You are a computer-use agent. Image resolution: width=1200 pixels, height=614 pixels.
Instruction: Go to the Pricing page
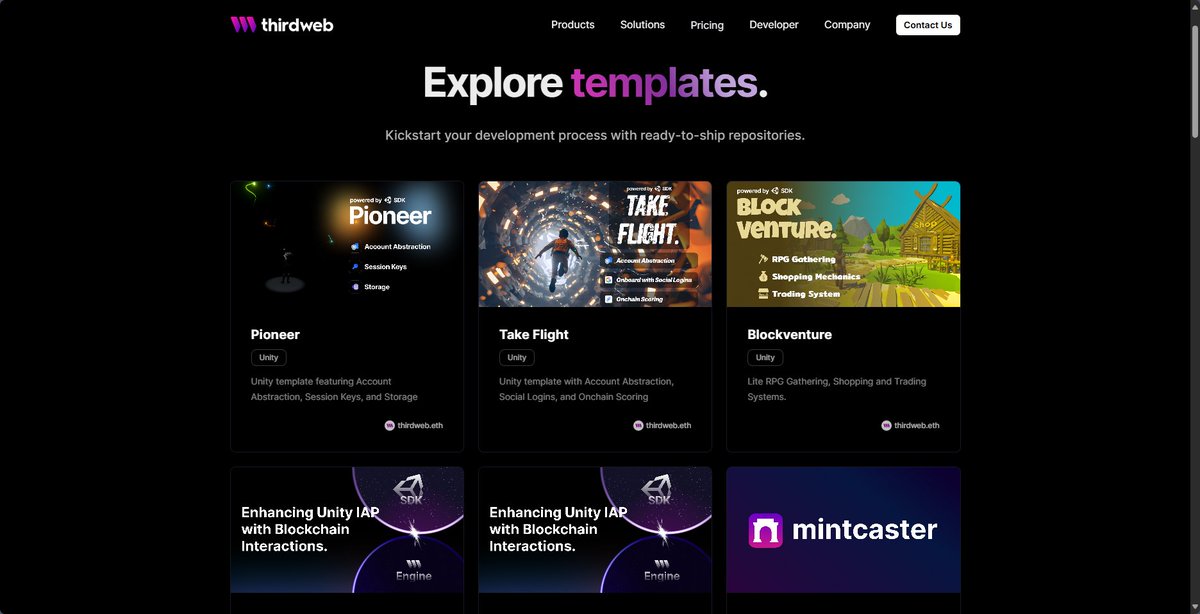(x=707, y=25)
